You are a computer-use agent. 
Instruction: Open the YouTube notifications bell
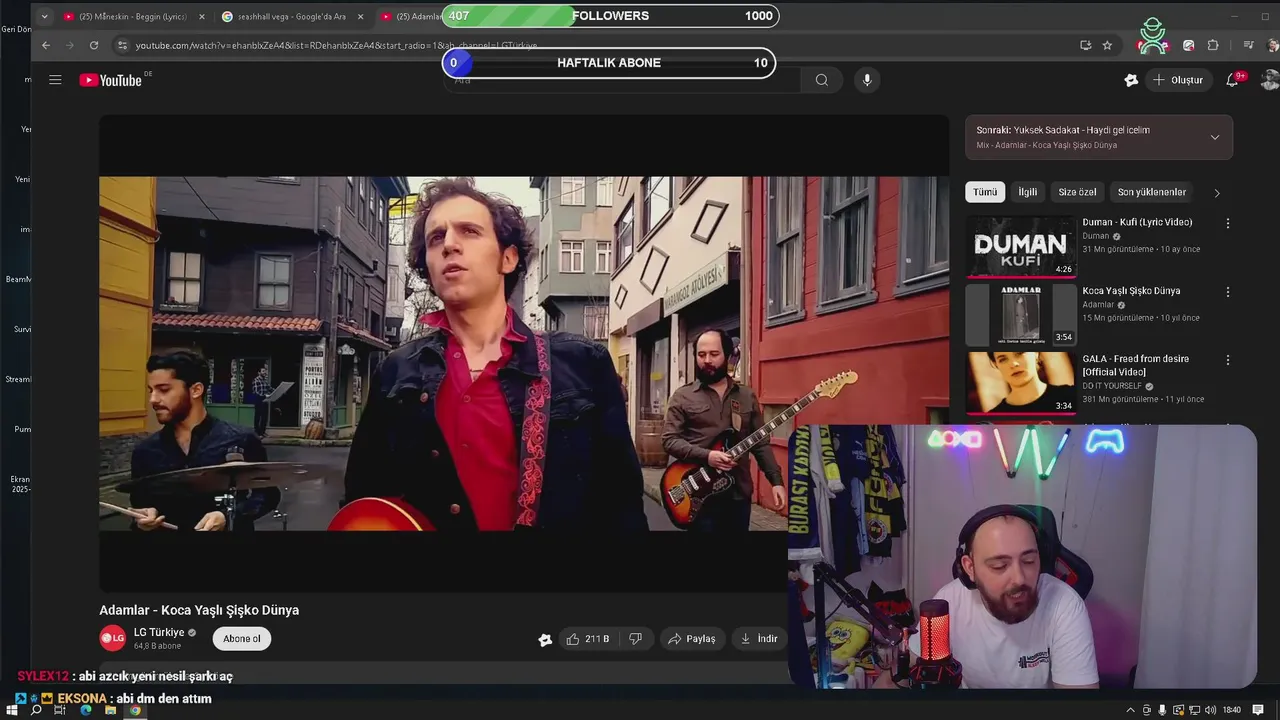pos(1233,80)
